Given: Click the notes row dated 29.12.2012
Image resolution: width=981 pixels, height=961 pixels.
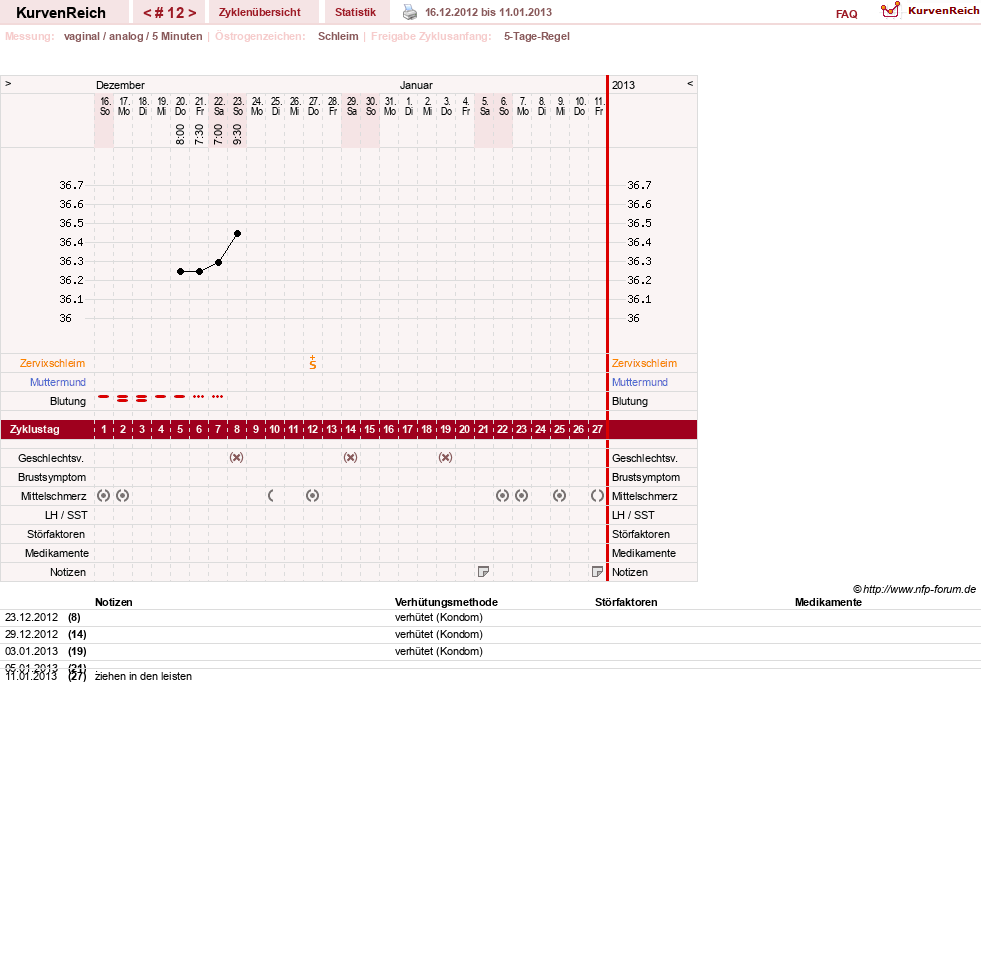Looking at the screenshot, I should coord(490,634).
